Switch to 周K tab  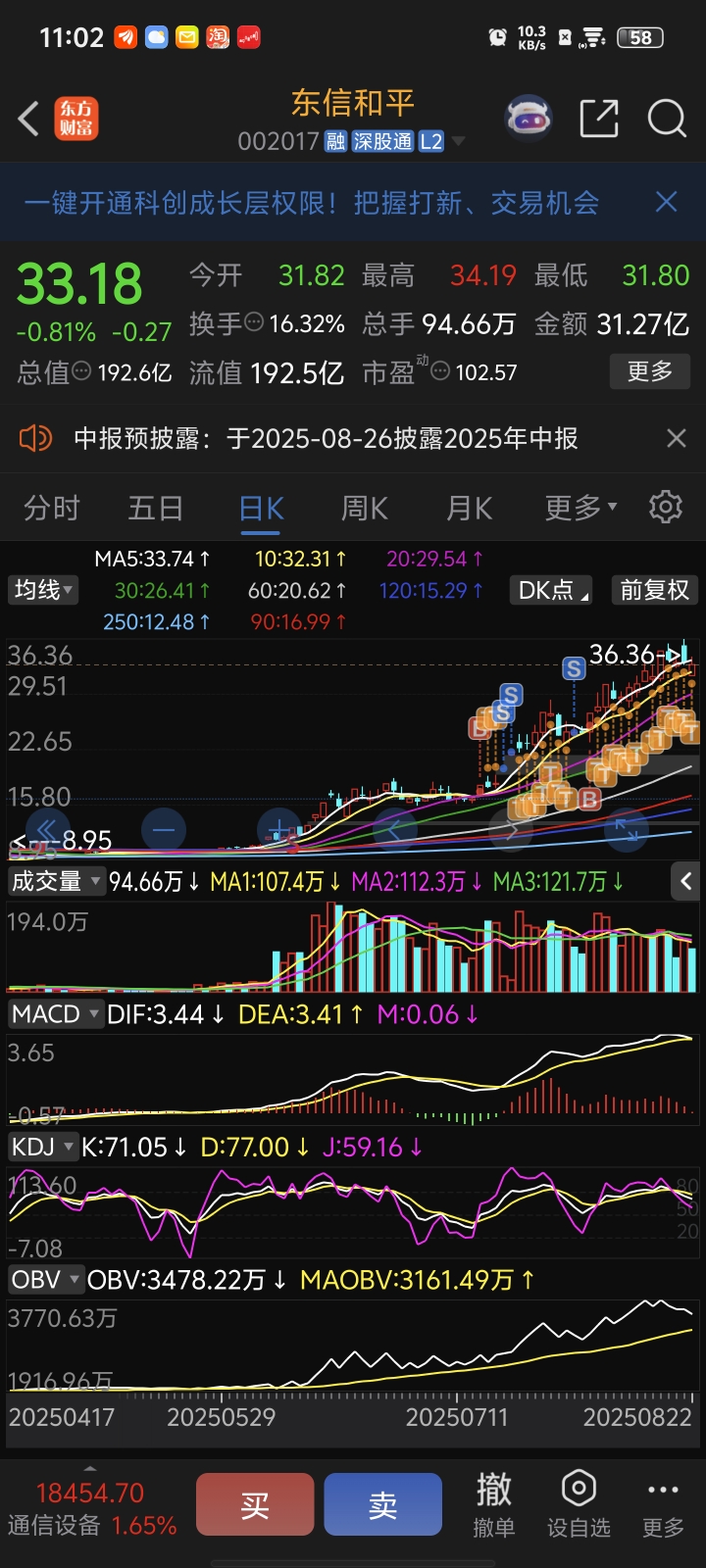tap(365, 508)
